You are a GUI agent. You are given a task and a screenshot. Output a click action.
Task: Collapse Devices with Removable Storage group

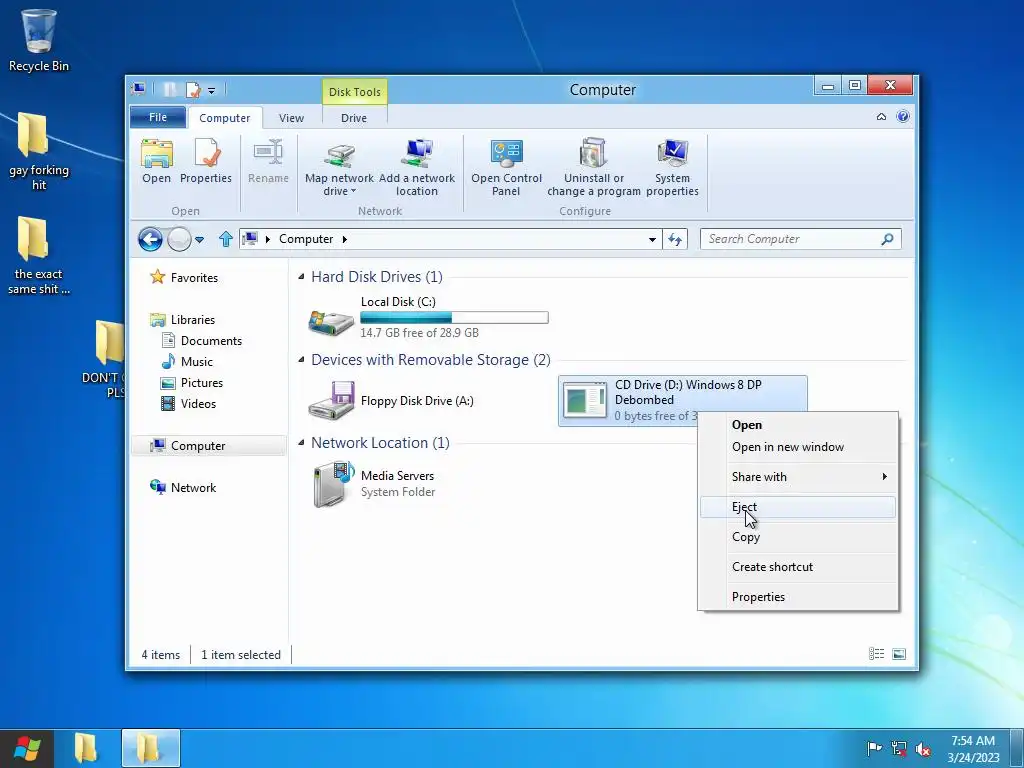[301, 360]
